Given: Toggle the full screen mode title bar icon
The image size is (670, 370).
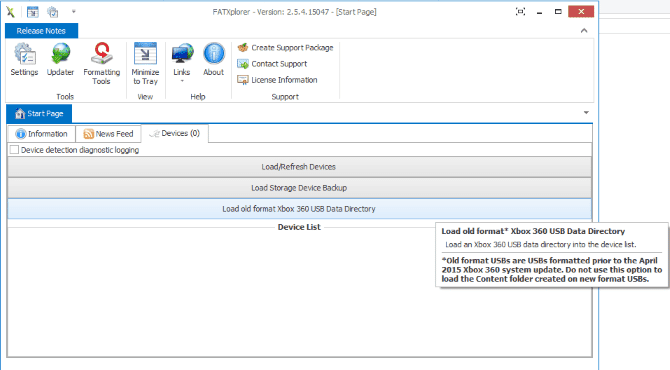Looking at the screenshot, I should tap(520, 12).
